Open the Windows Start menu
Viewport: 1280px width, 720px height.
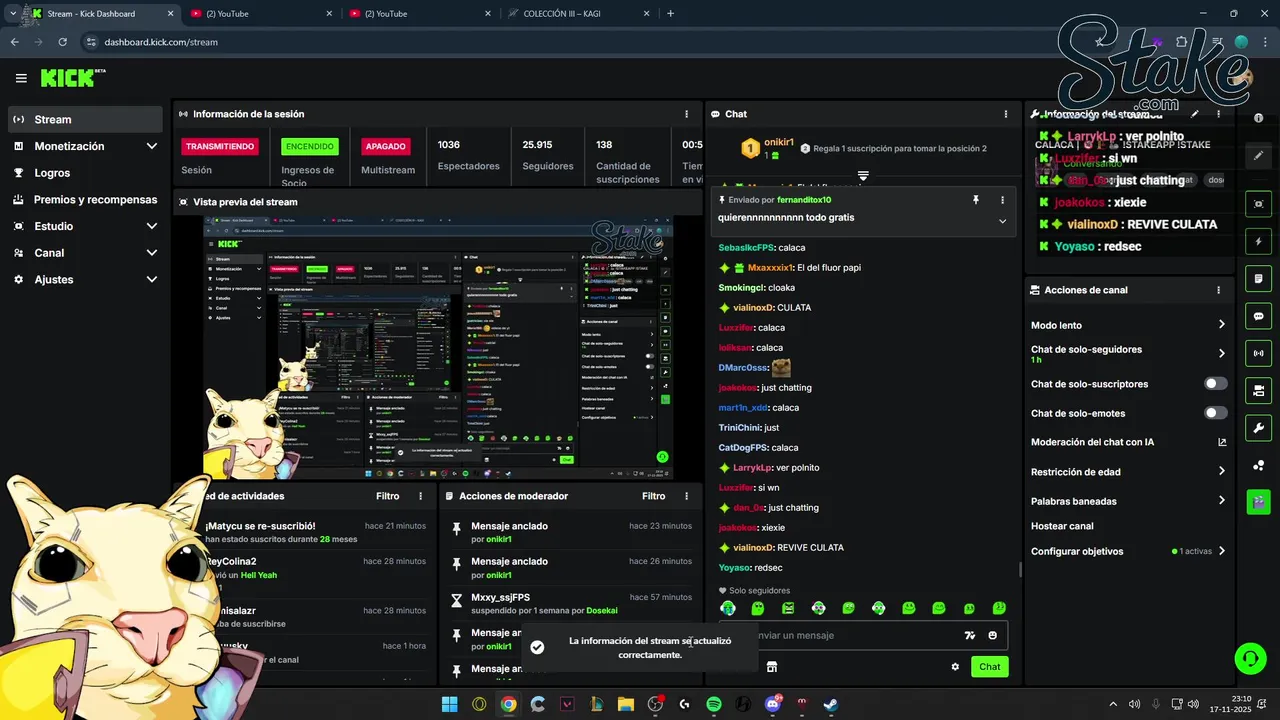coord(450,704)
